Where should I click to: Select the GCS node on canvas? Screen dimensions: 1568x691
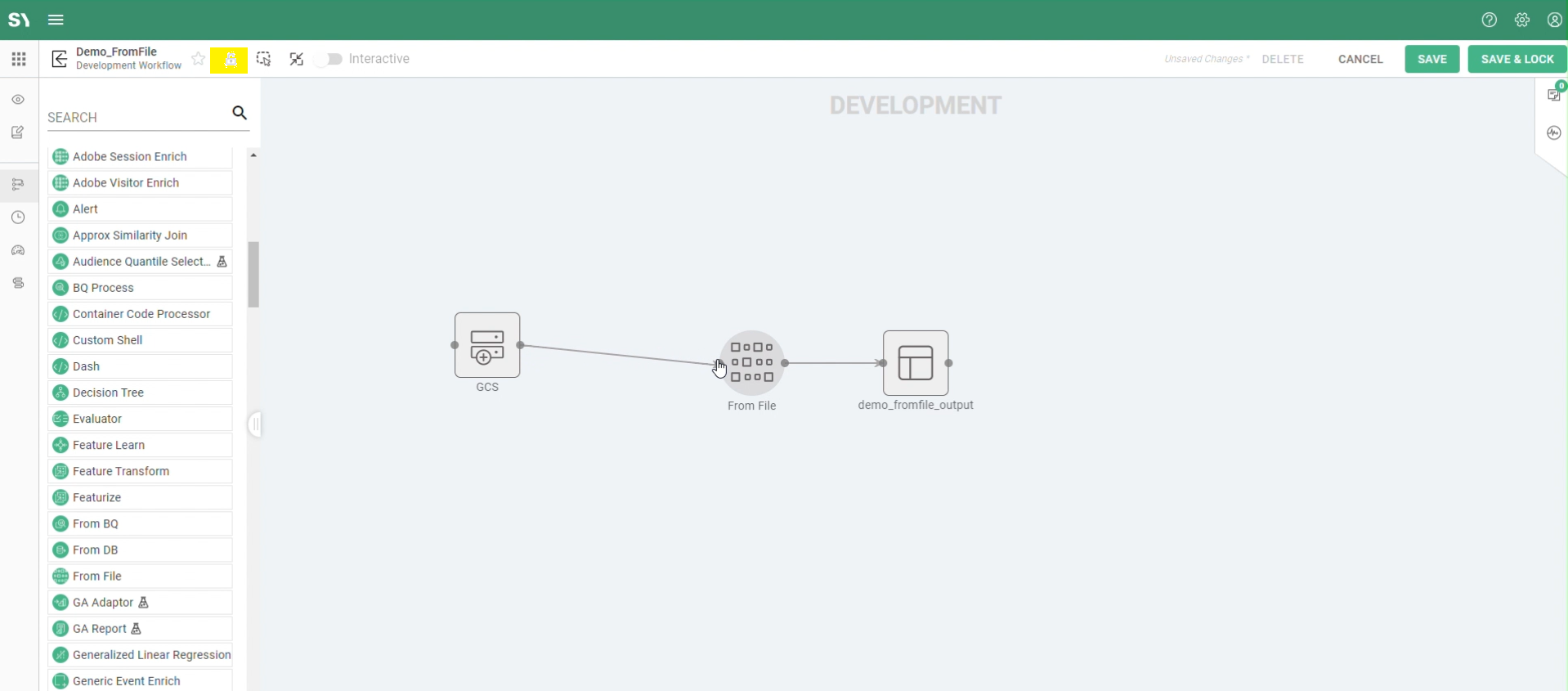487,345
